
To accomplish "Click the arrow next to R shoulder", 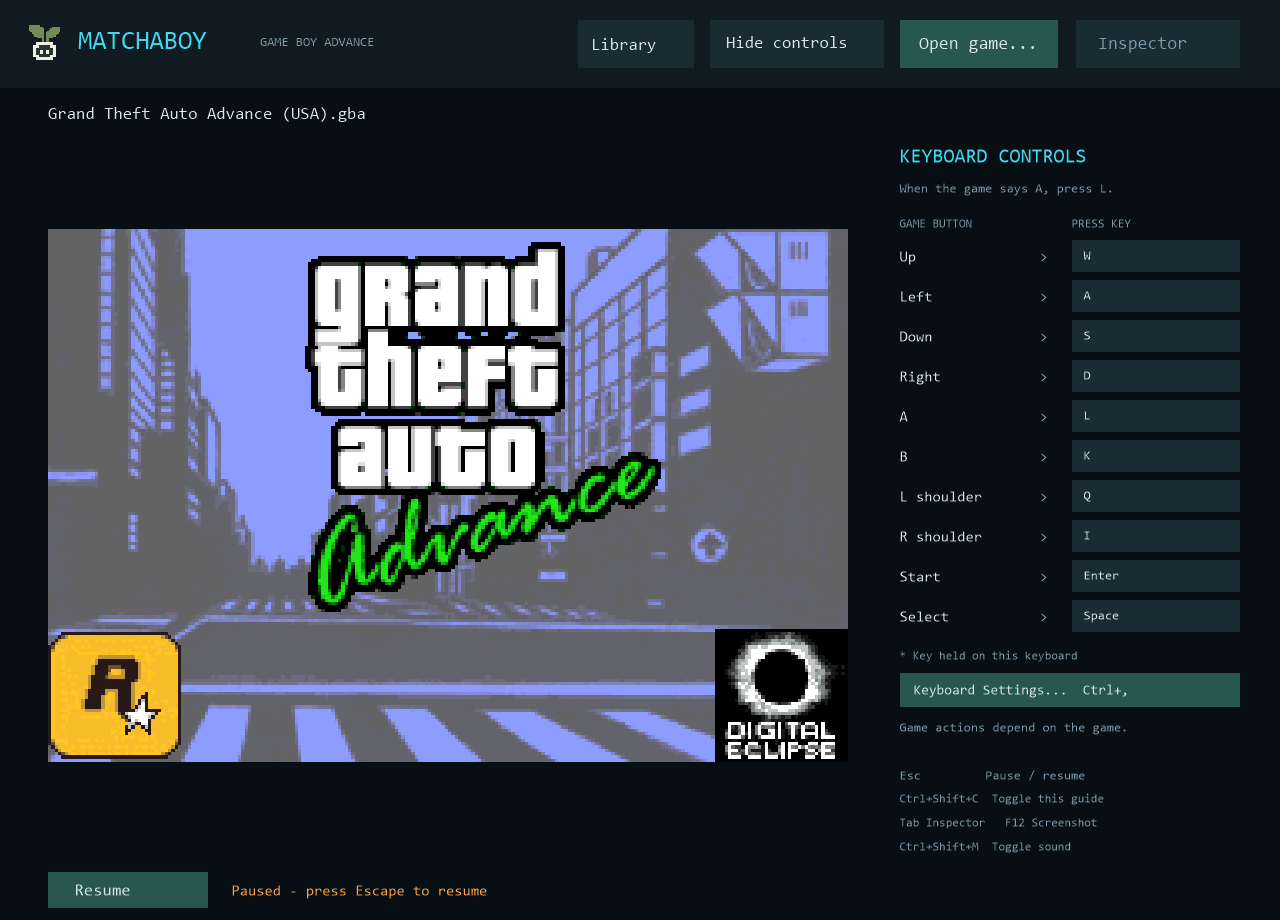I will (1044, 537).
